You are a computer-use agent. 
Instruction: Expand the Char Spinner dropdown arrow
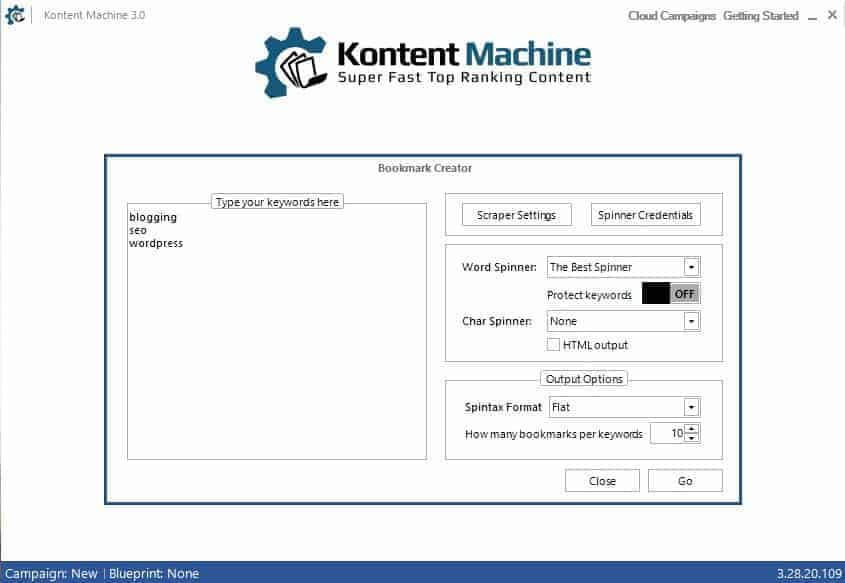(x=691, y=321)
